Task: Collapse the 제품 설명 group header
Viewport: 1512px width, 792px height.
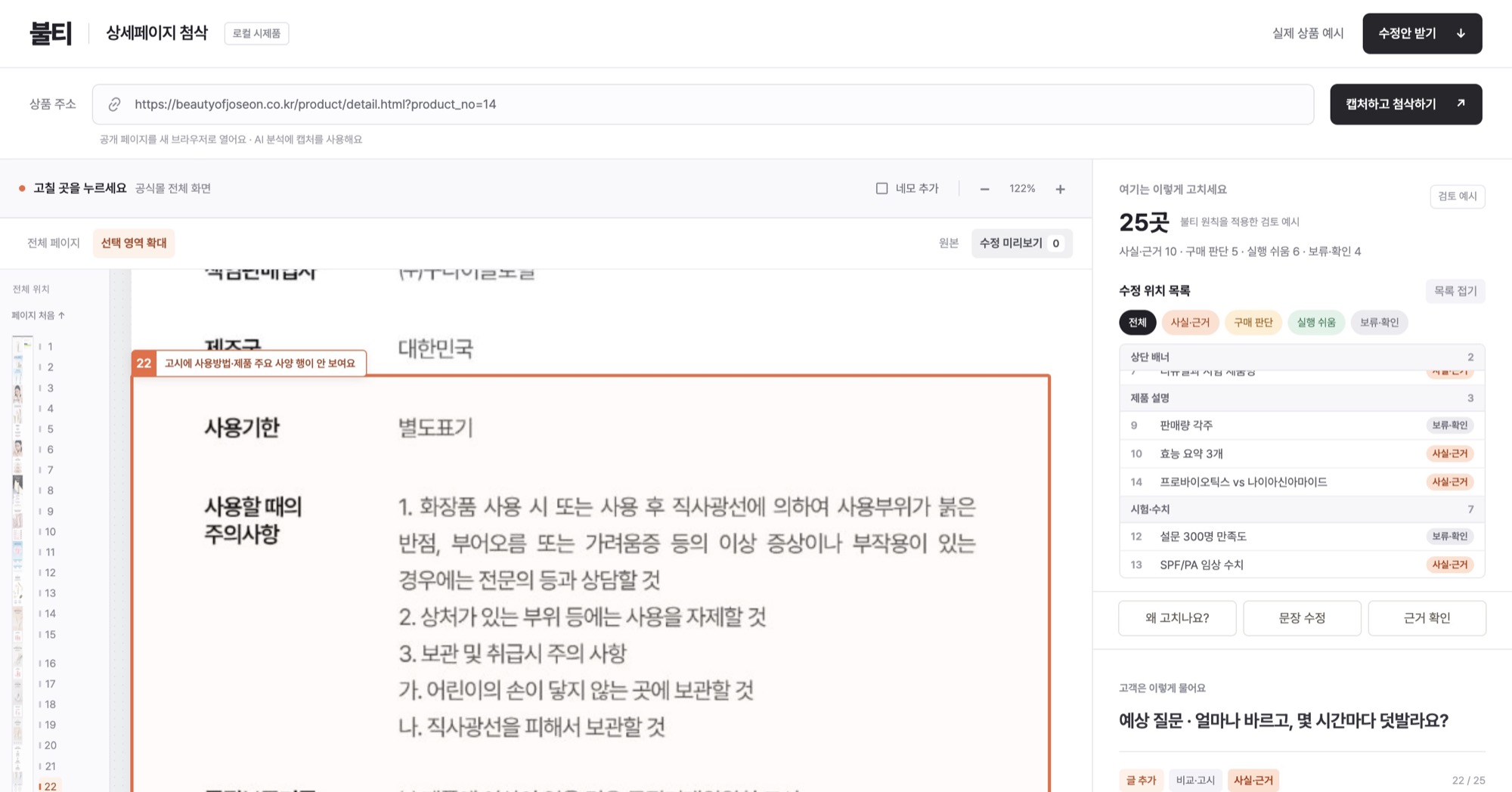Action: [x=1302, y=398]
